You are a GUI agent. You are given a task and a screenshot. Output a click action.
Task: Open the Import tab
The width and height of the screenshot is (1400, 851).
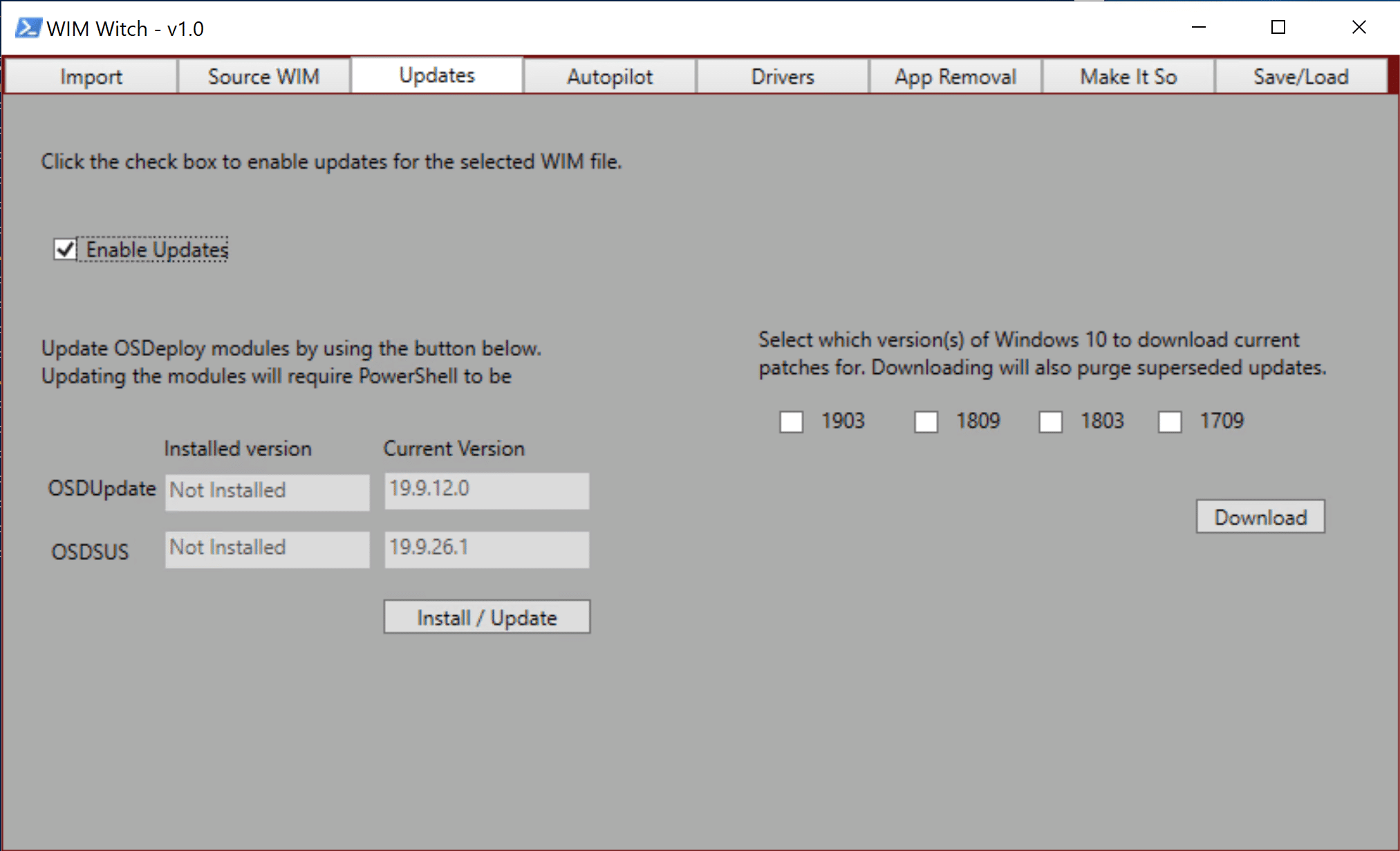tap(91, 76)
